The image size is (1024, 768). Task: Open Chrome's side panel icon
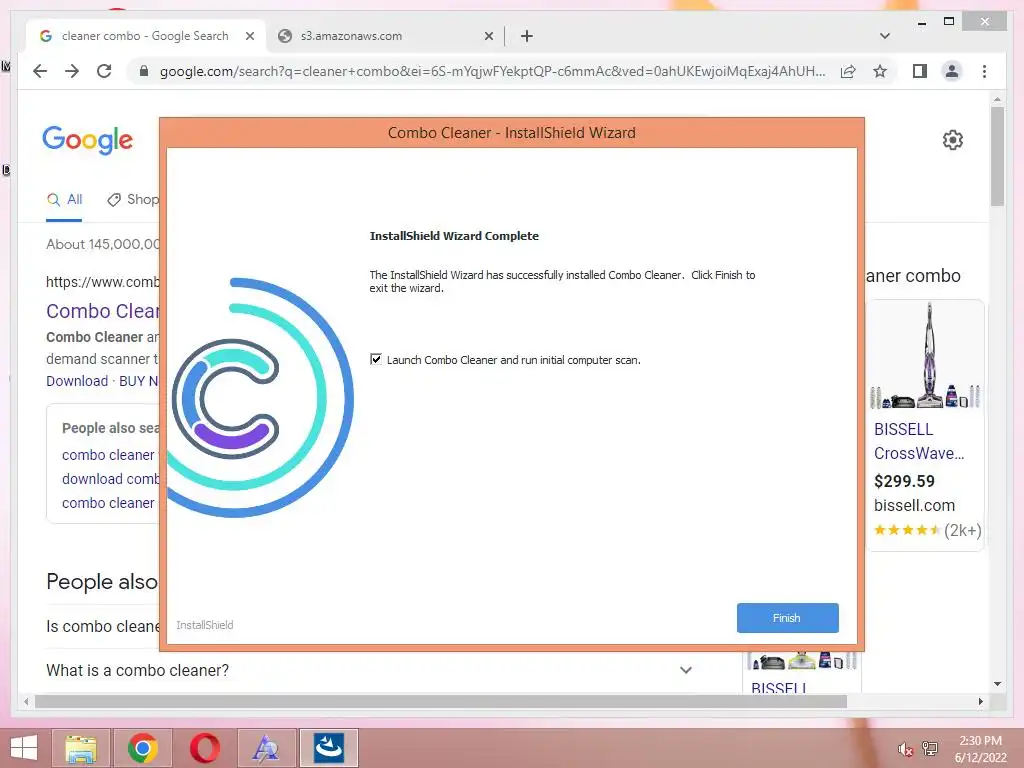[920, 71]
